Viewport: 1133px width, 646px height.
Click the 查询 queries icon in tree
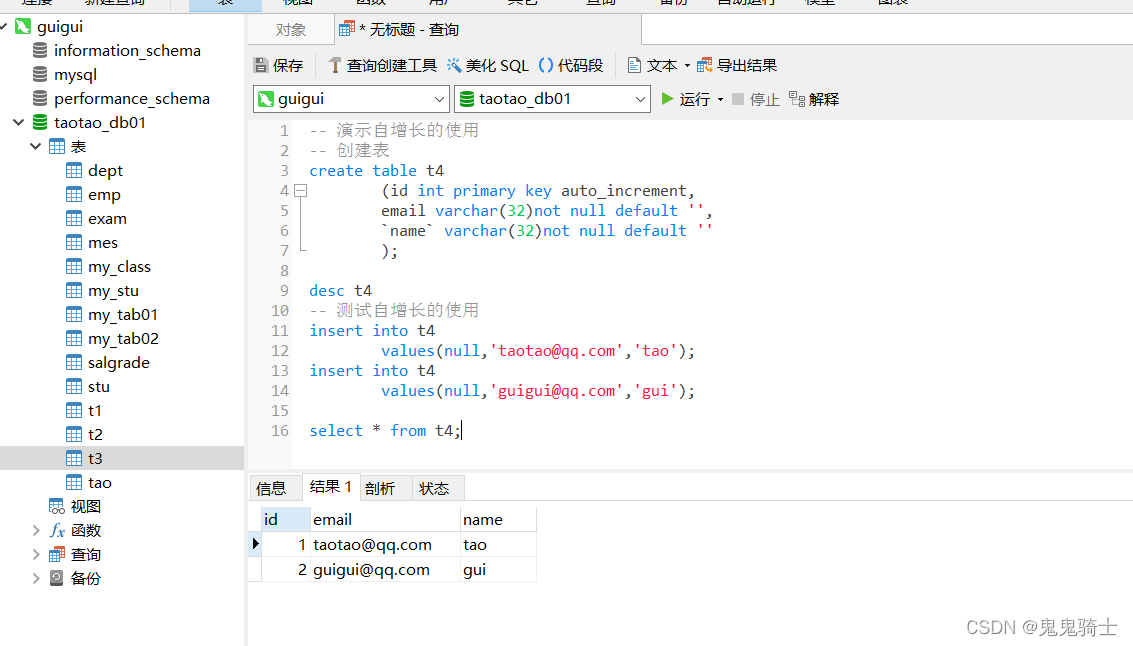click(x=57, y=554)
